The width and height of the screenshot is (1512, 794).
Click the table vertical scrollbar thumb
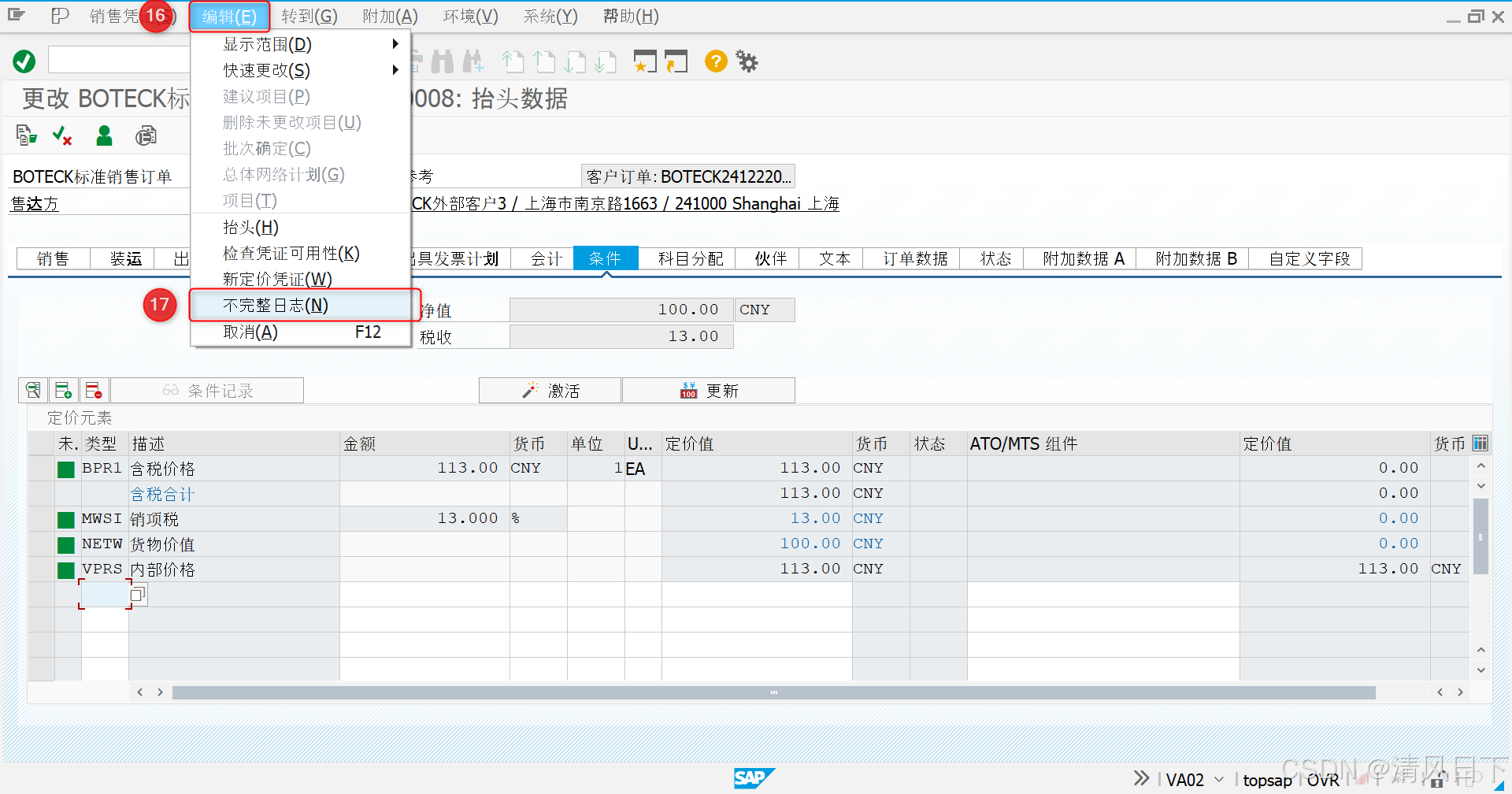(1480, 536)
